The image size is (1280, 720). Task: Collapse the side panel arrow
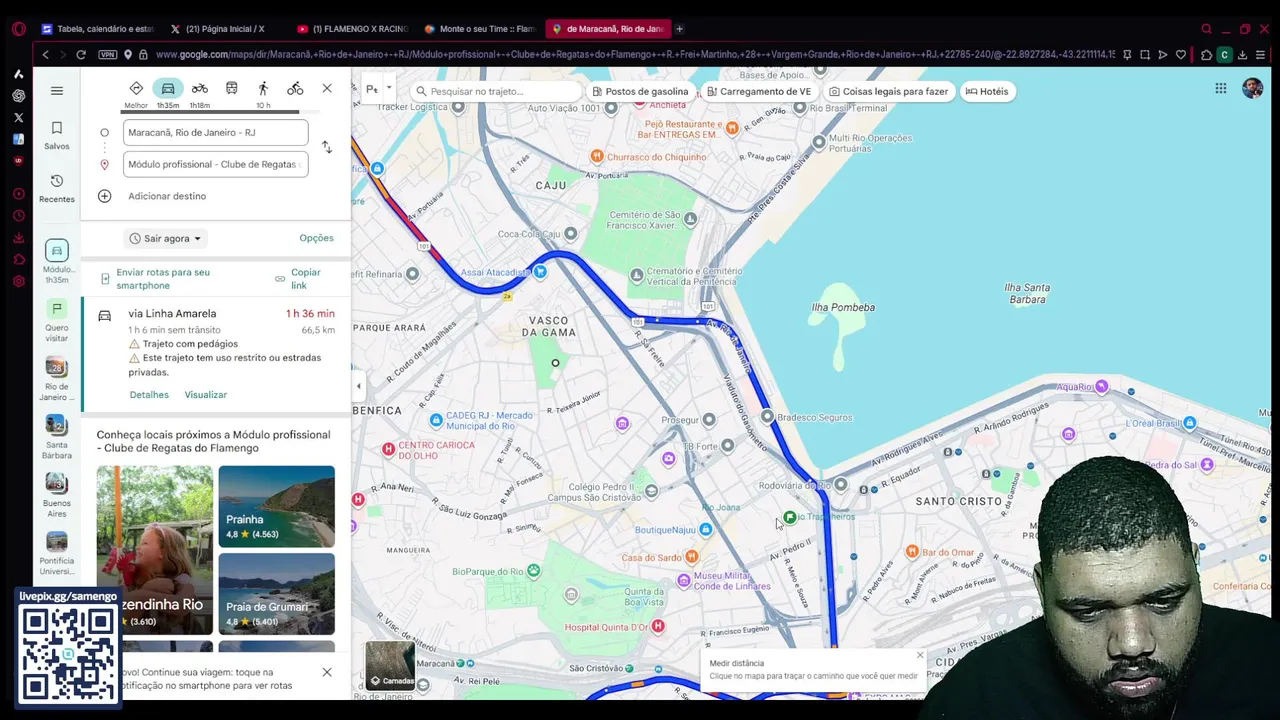pyautogui.click(x=358, y=386)
